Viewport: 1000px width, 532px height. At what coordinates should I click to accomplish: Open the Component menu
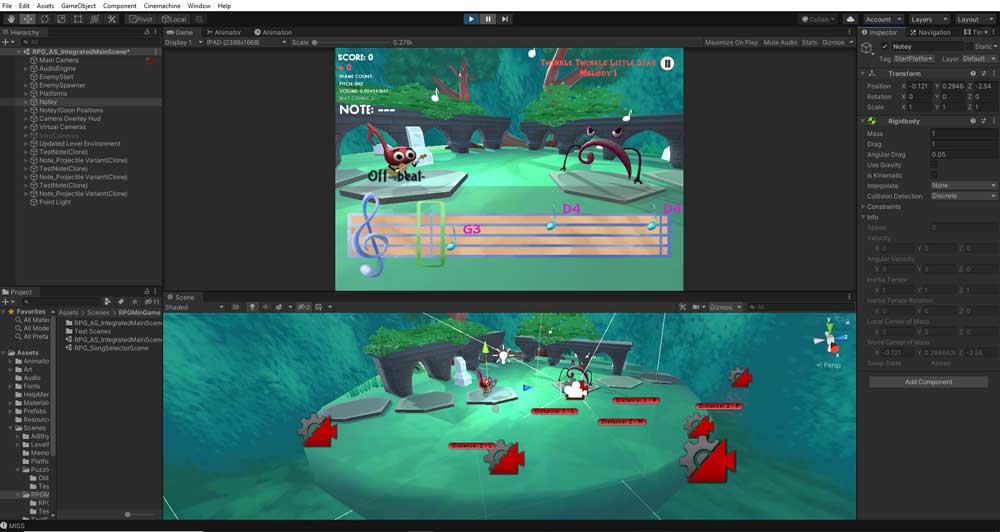(120, 6)
